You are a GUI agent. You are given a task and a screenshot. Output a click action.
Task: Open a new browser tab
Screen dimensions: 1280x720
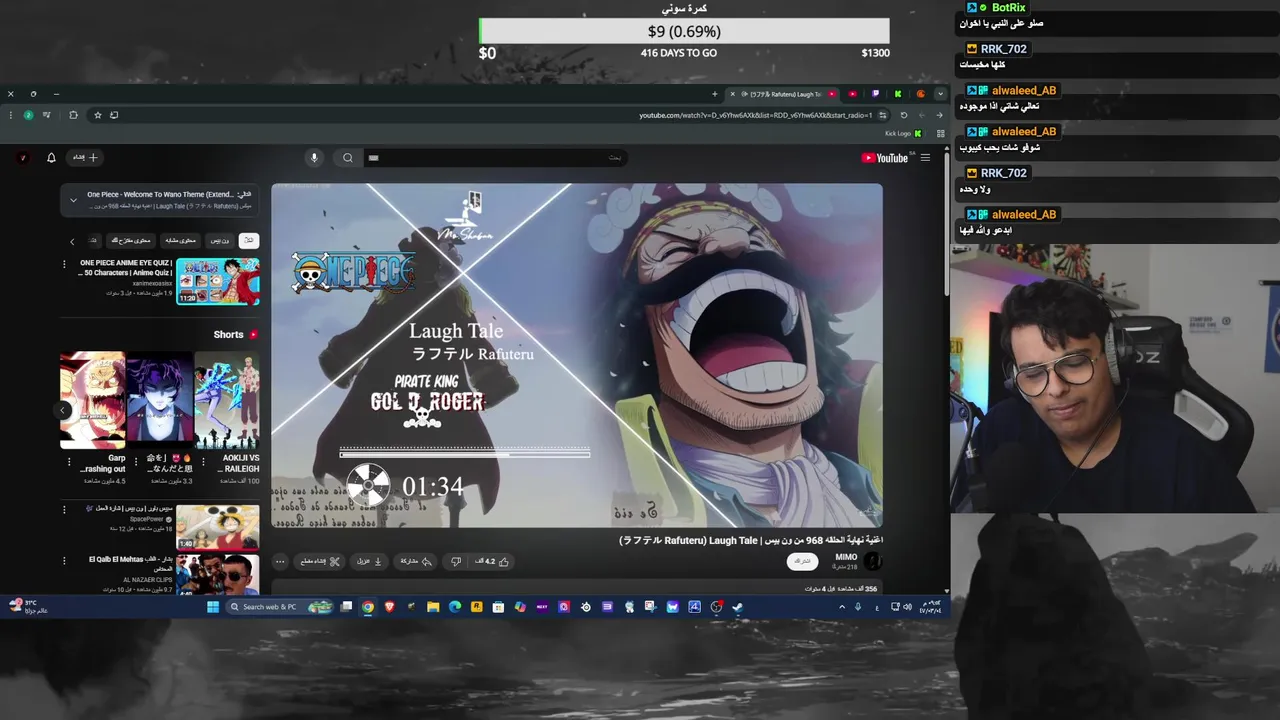pyautogui.click(x=714, y=94)
